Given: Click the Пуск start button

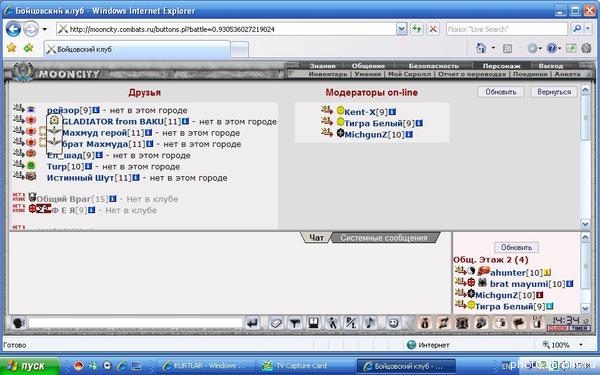Looking at the screenshot, I should 30,365.
